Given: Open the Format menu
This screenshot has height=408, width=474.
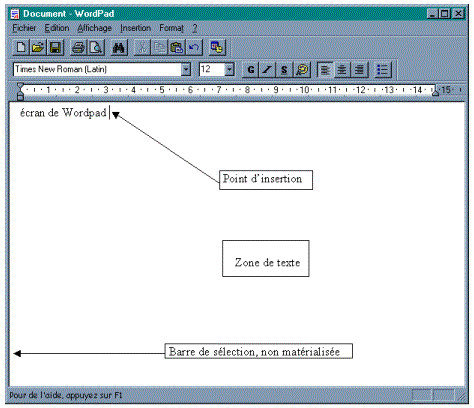Looking at the screenshot, I should click(171, 28).
